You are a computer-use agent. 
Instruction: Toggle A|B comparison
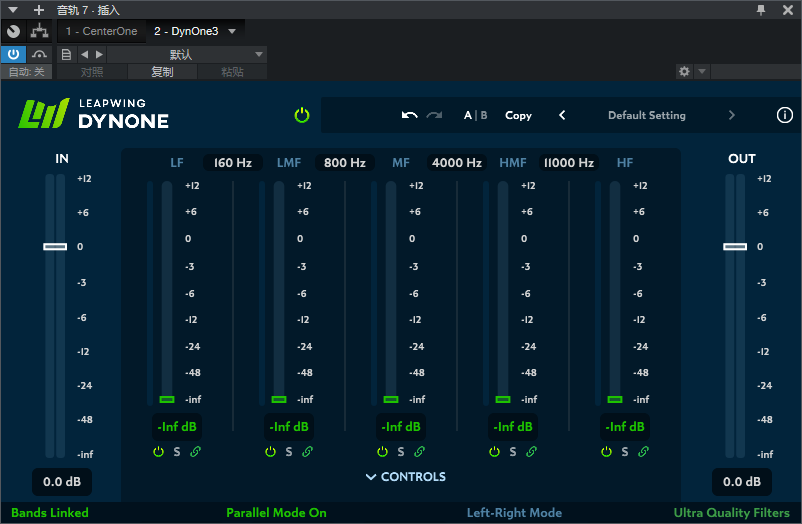pos(475,115)
